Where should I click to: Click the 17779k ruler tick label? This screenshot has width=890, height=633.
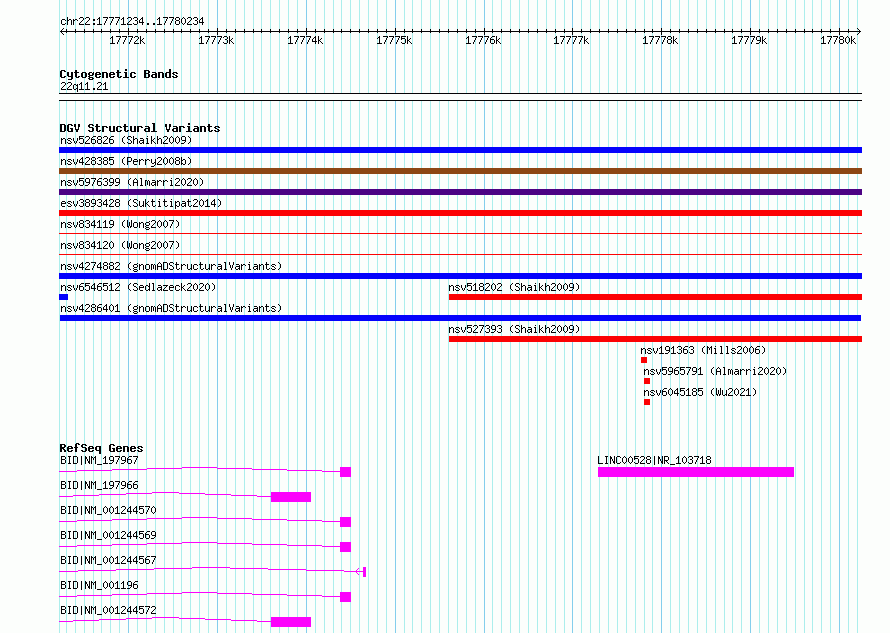749,40
